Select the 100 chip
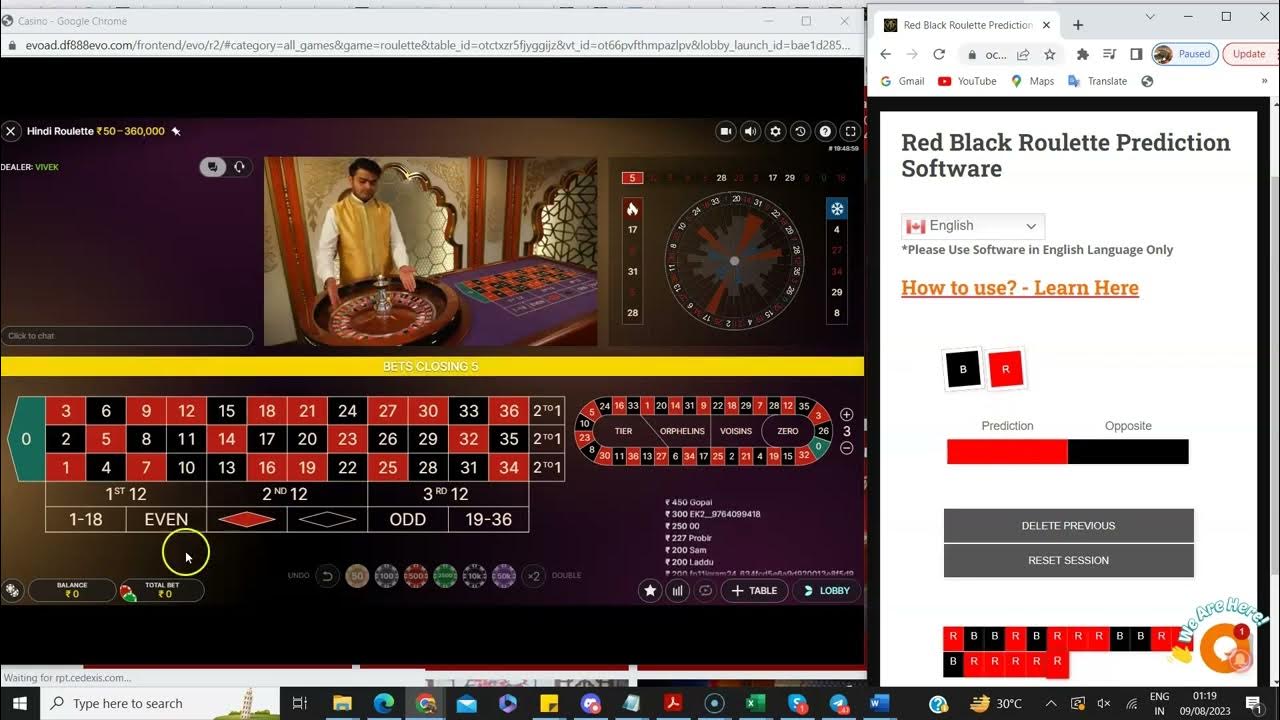This screenshot has height=720, width=1280. (386, 576)
